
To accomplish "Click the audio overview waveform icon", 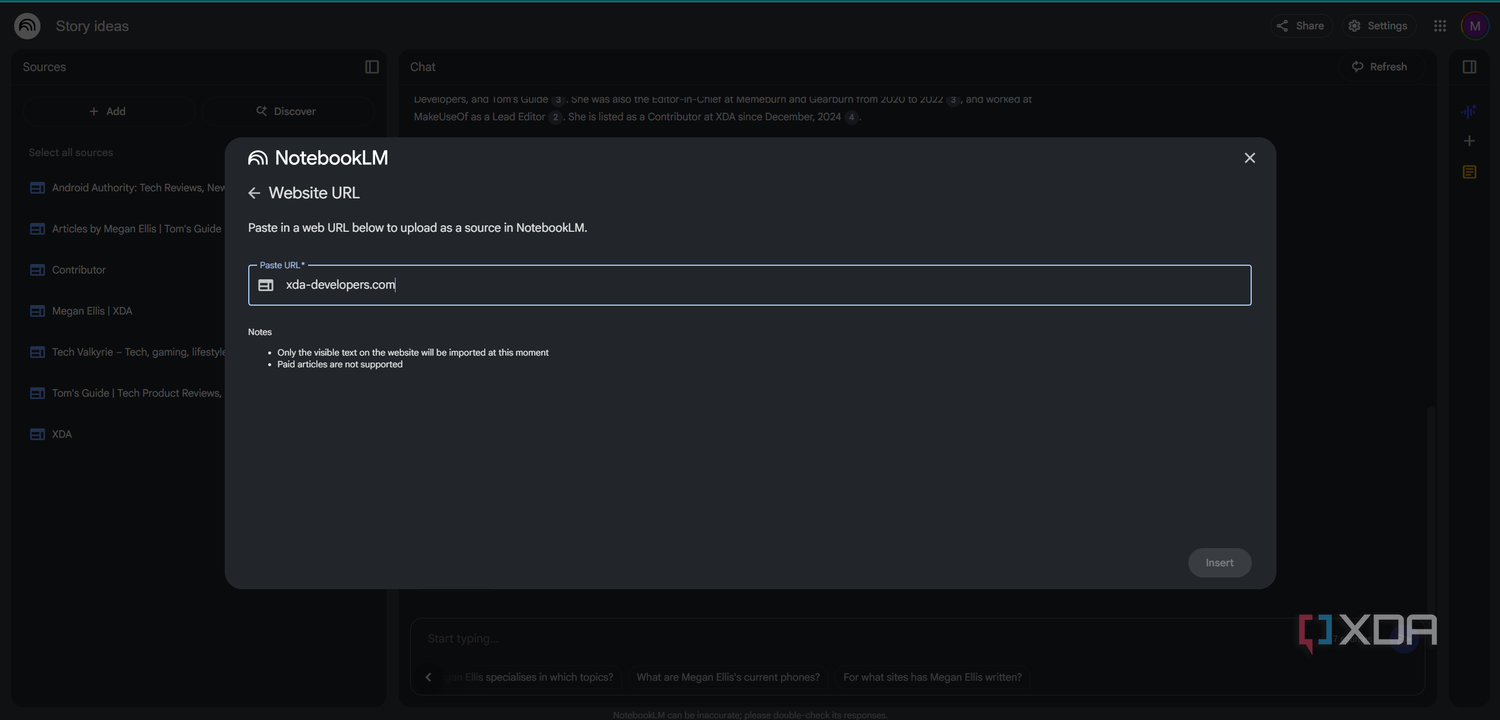I will click(1469, 112).
